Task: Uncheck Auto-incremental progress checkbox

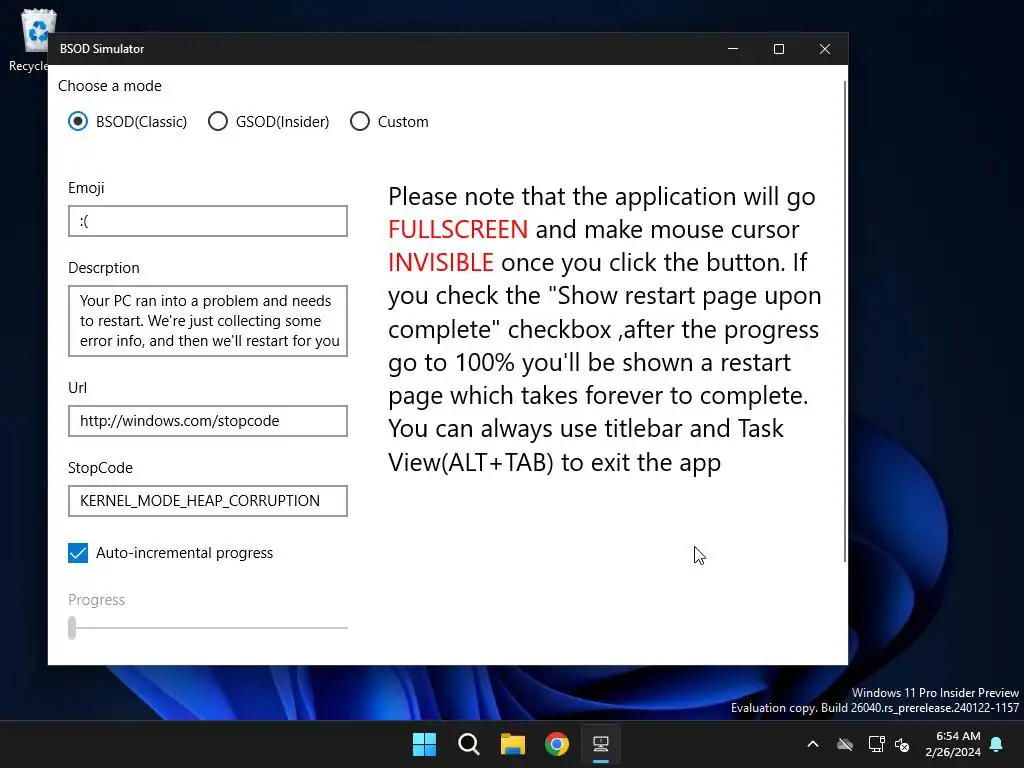Action: tap(78, 553)
